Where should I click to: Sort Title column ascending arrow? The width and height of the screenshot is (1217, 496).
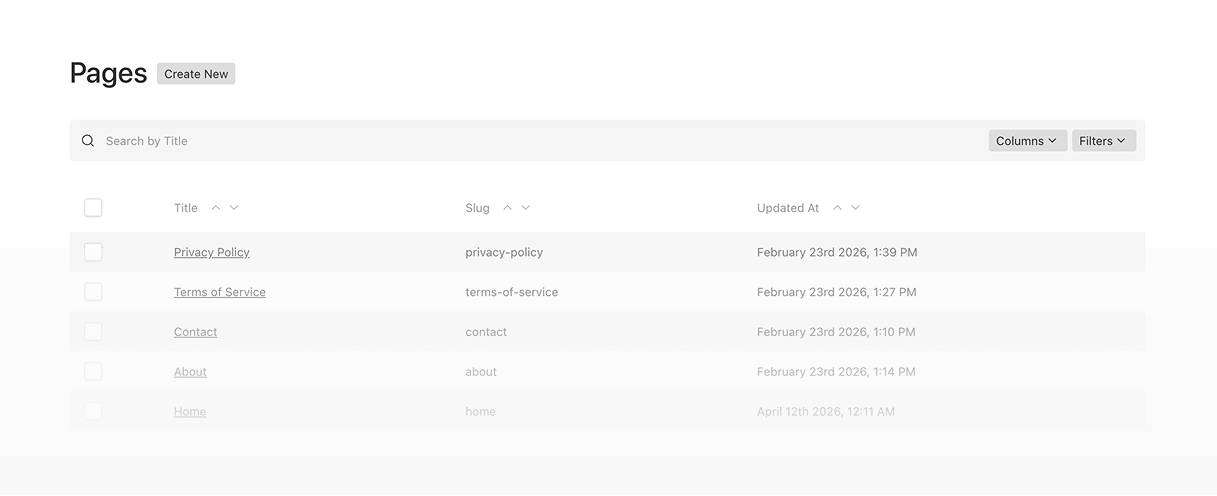[x=216, y=208]
